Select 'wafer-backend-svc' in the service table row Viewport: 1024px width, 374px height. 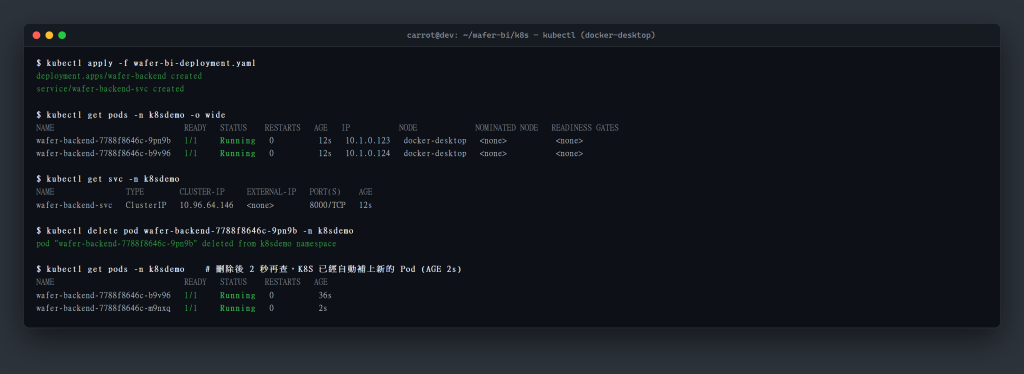[x=74, y=205]
